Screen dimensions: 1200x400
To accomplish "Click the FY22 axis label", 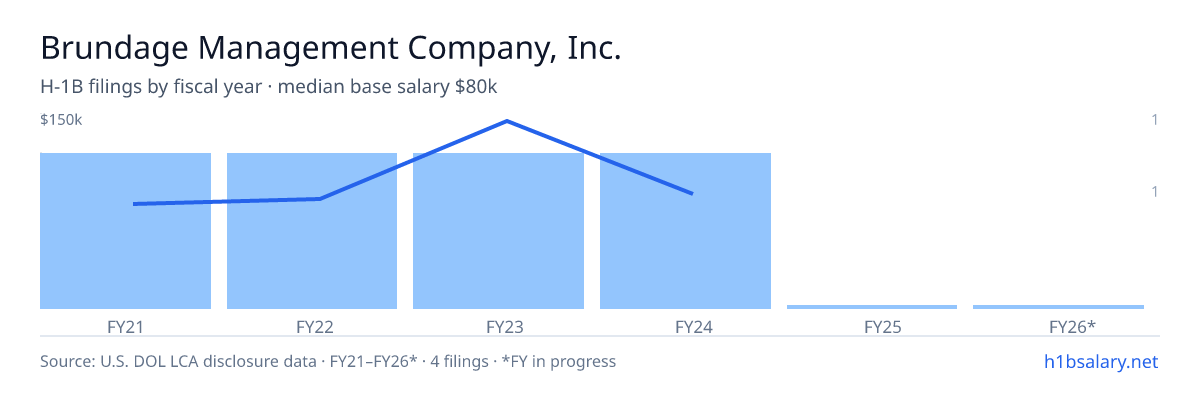I will tap(315, 326).
